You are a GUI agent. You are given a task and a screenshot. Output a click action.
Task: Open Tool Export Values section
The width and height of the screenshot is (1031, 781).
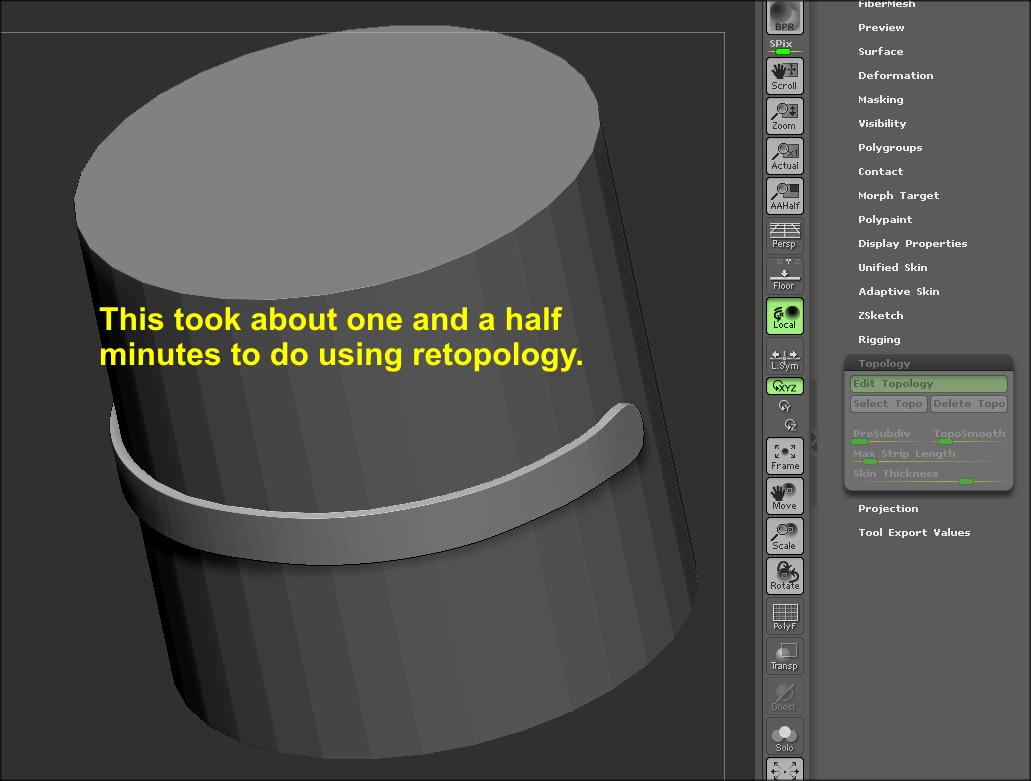click(x=914, y=532)
